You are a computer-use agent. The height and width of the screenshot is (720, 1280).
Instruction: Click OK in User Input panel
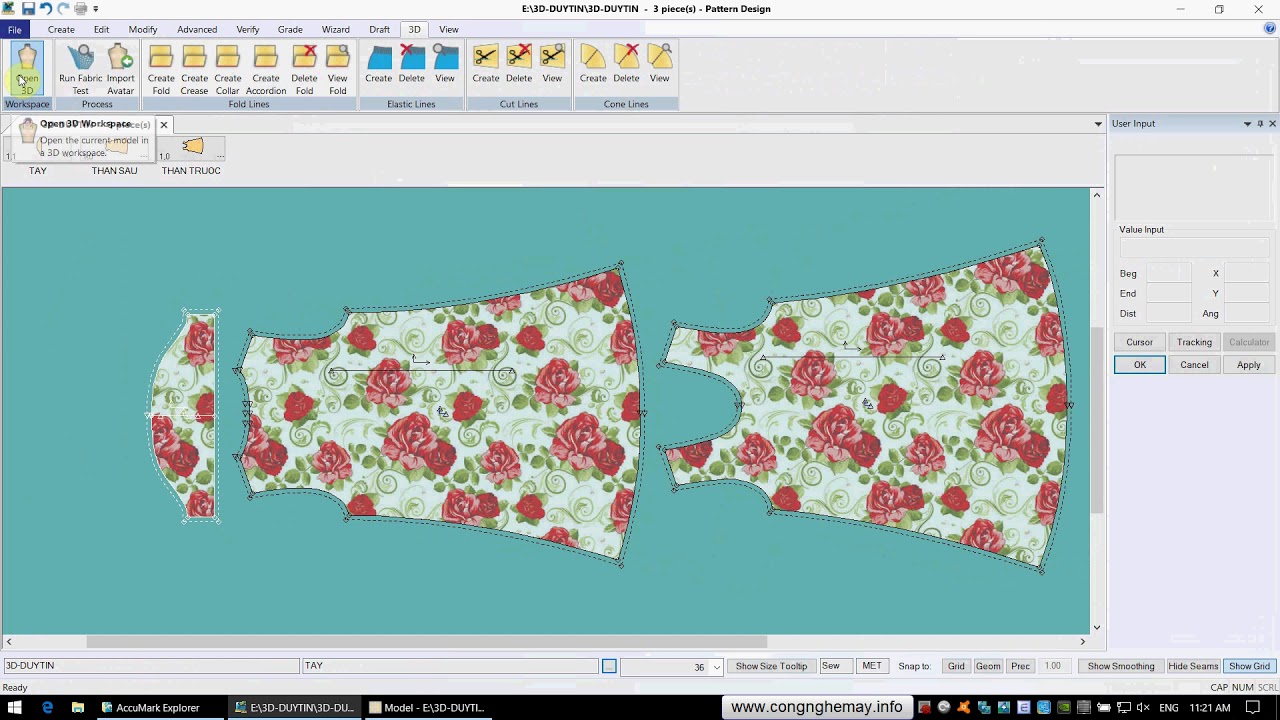click(x=1140, y=365)
